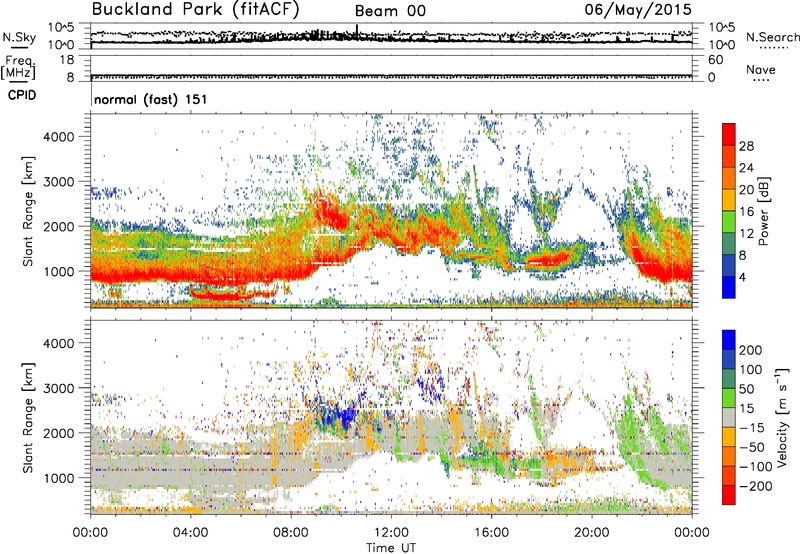Image resolution: width=800 pixels, height=554 pixels.
Task: Click the "-15" label on Velocity colorbar
Action: coord(752,428)
